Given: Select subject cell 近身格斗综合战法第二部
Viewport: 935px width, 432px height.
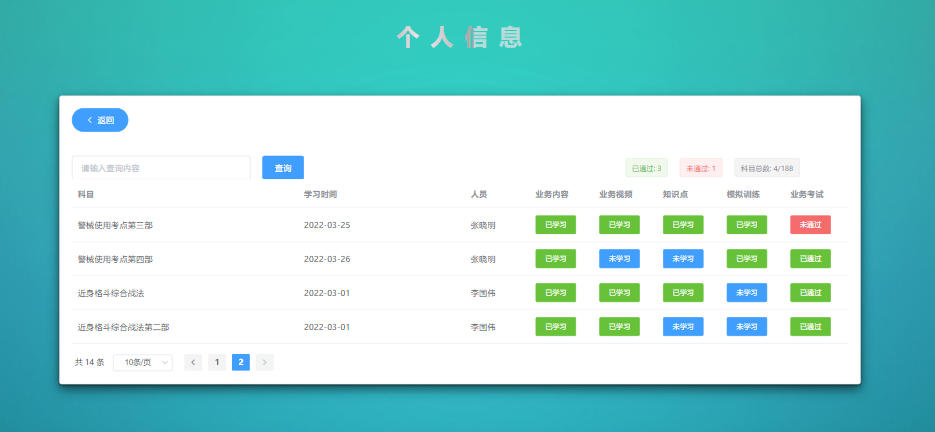Looking at the screenshot, I should coord(123,328).
